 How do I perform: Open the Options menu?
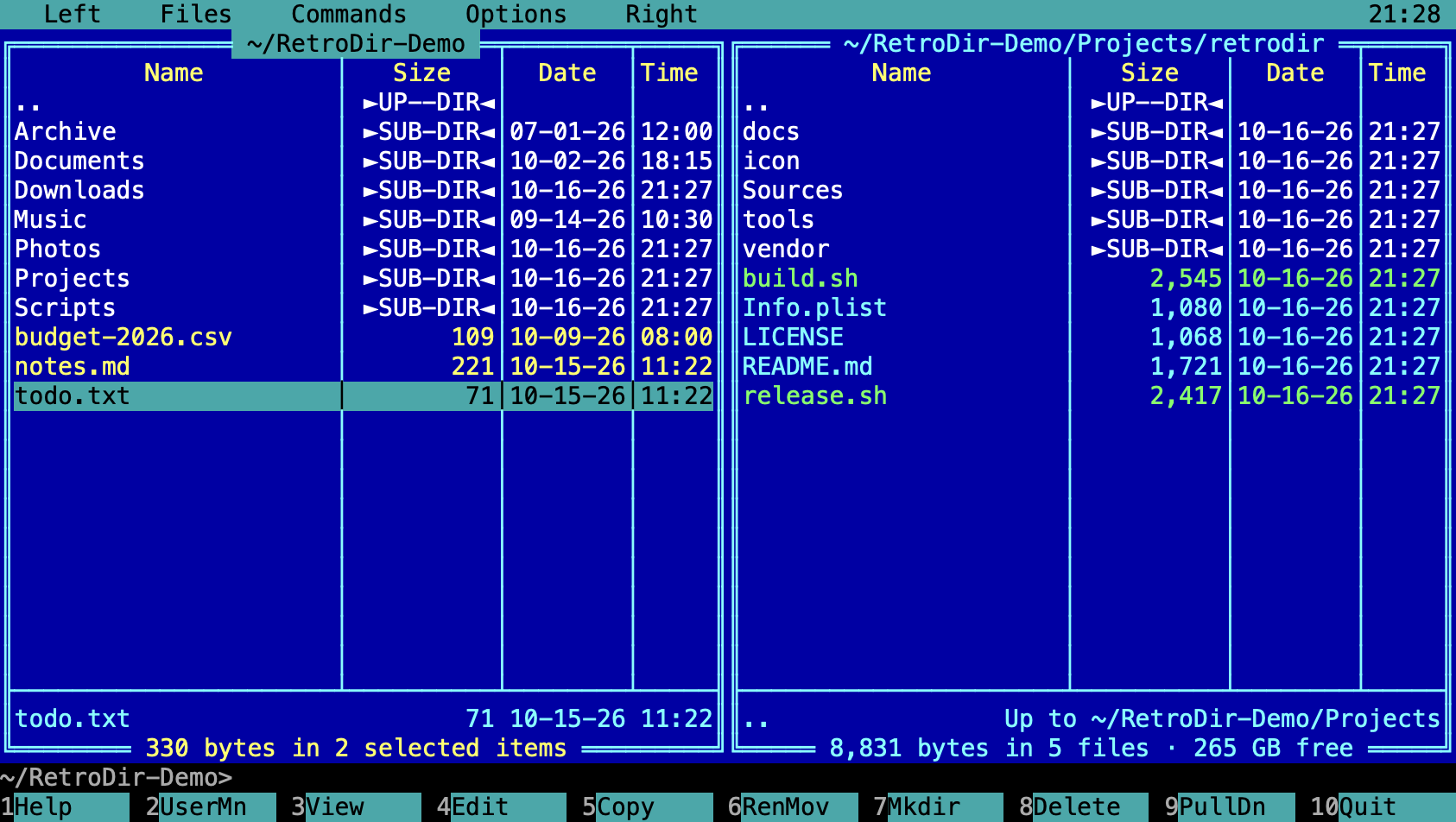[x=516, y=14]
